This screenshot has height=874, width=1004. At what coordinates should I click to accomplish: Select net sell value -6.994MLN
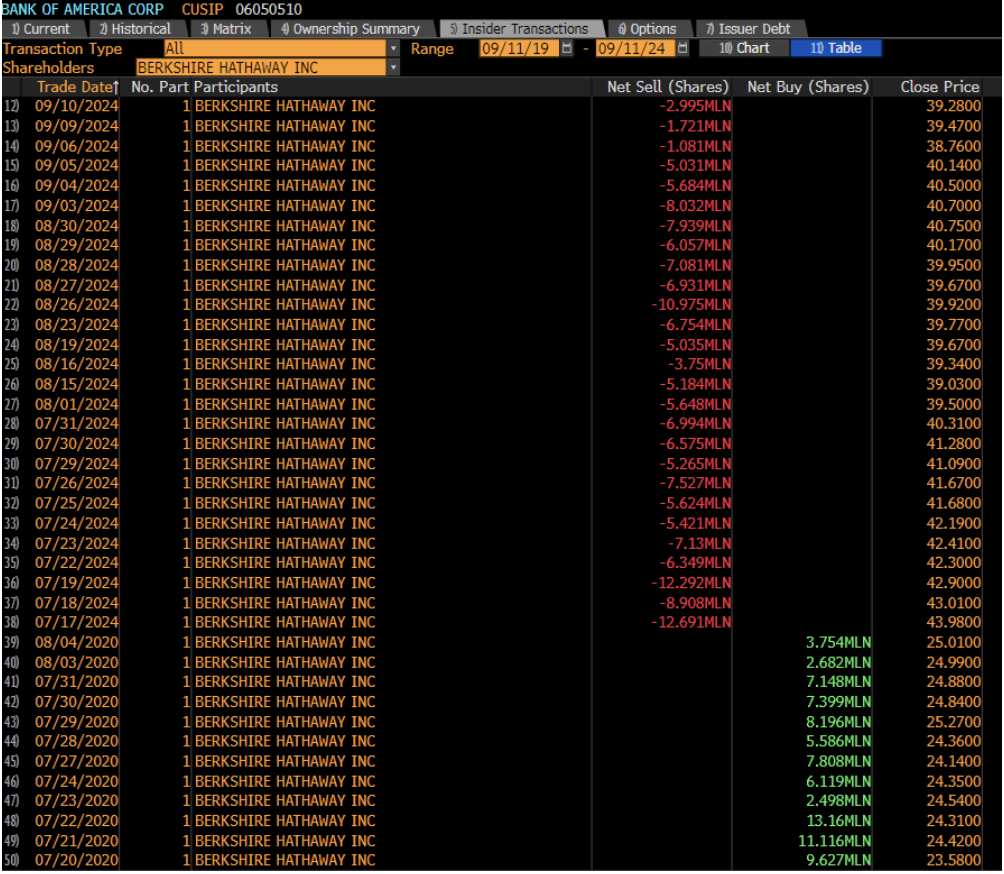point(695,424)
